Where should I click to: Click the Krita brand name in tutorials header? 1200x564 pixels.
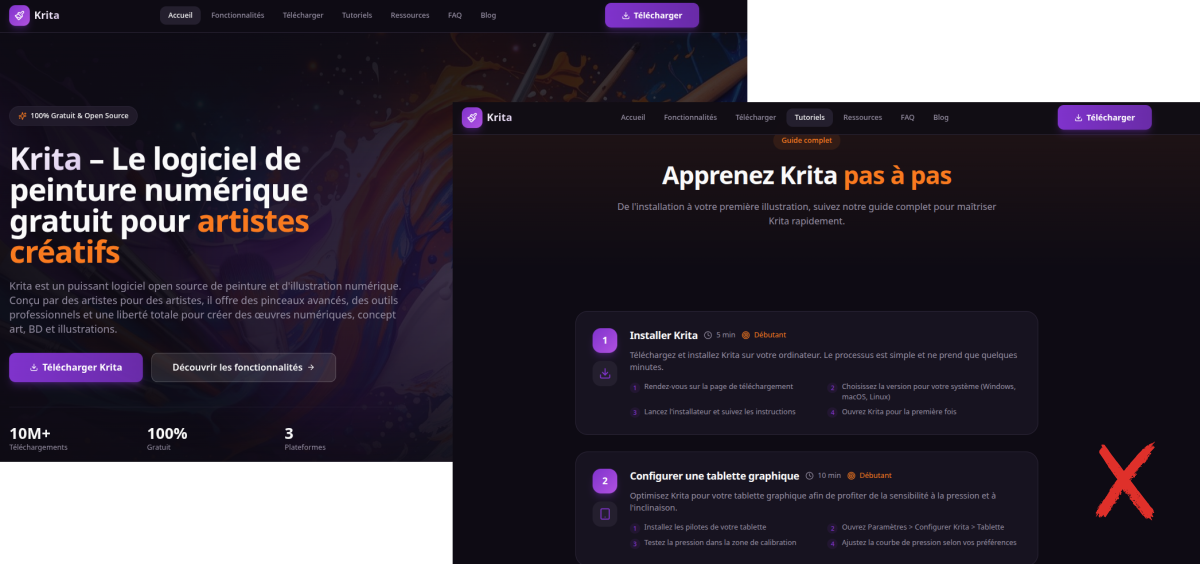tap(500, 117)
